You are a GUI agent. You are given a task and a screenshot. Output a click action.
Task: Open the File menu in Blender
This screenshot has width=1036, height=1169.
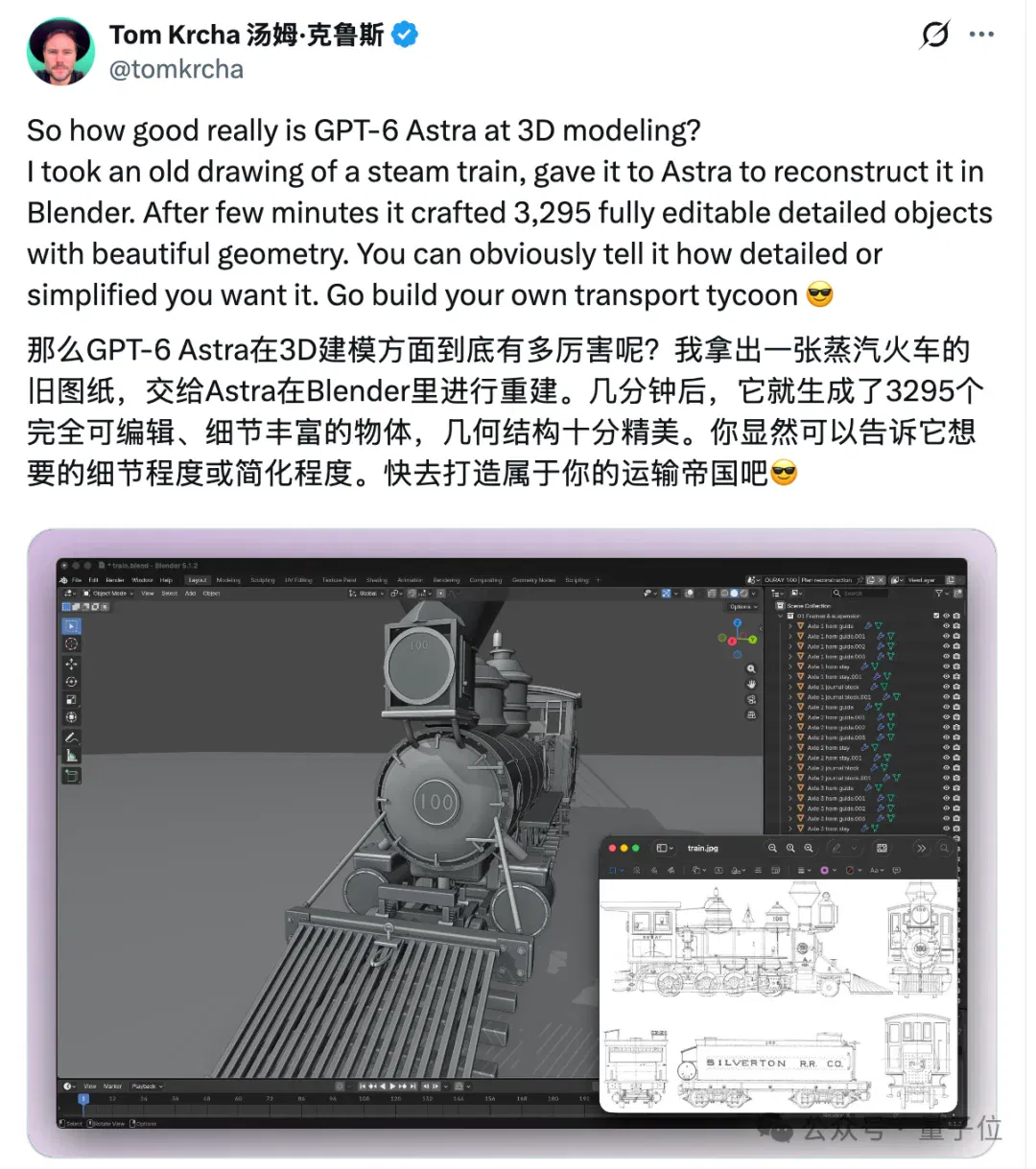coord(77,579)
